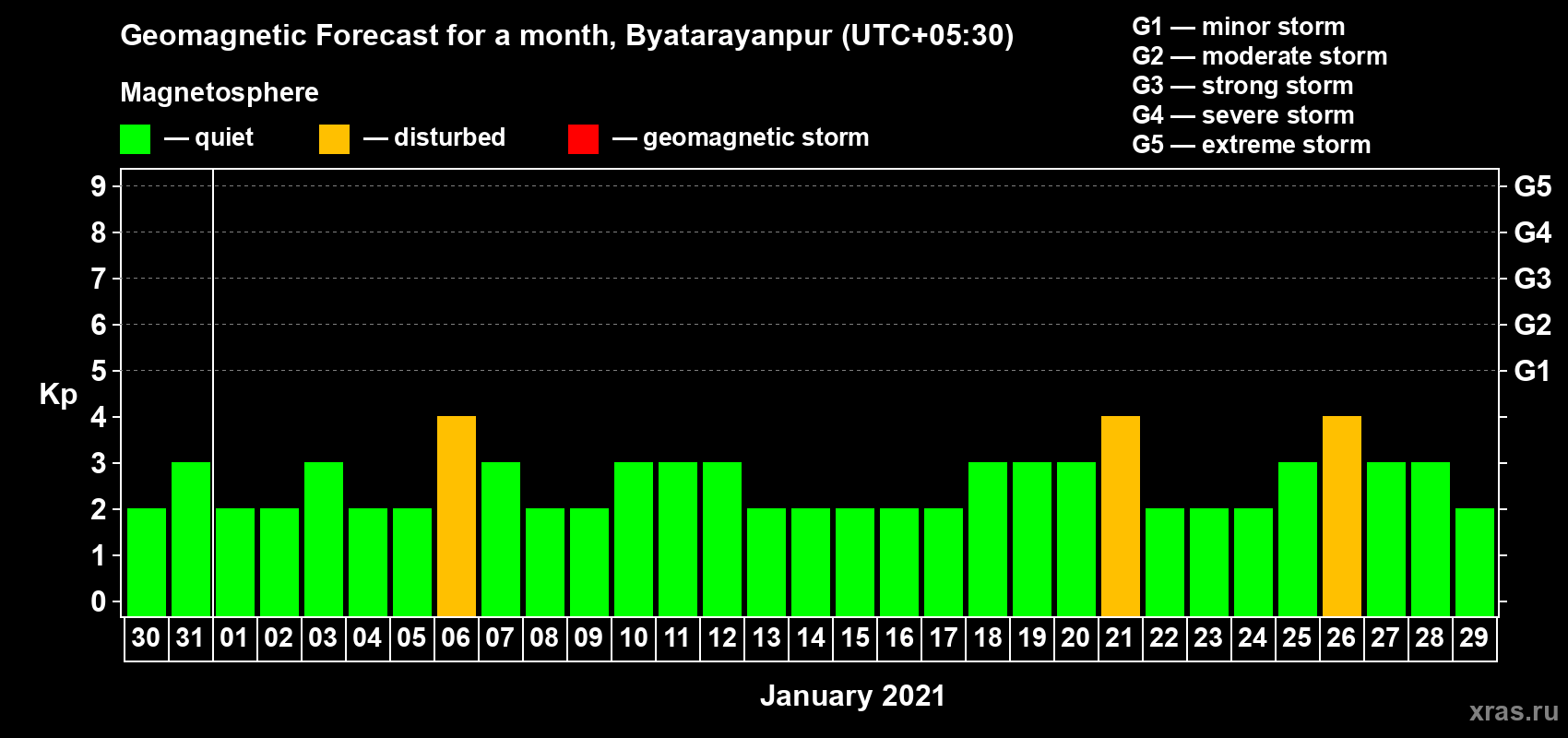
Task: Click the '— disturbed' legend label
Action: pyautogui.click(x=434, y=137)
